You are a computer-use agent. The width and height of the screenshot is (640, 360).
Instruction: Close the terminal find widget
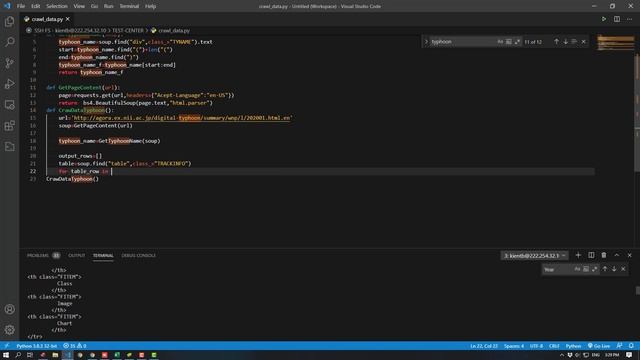click(623, 269)
